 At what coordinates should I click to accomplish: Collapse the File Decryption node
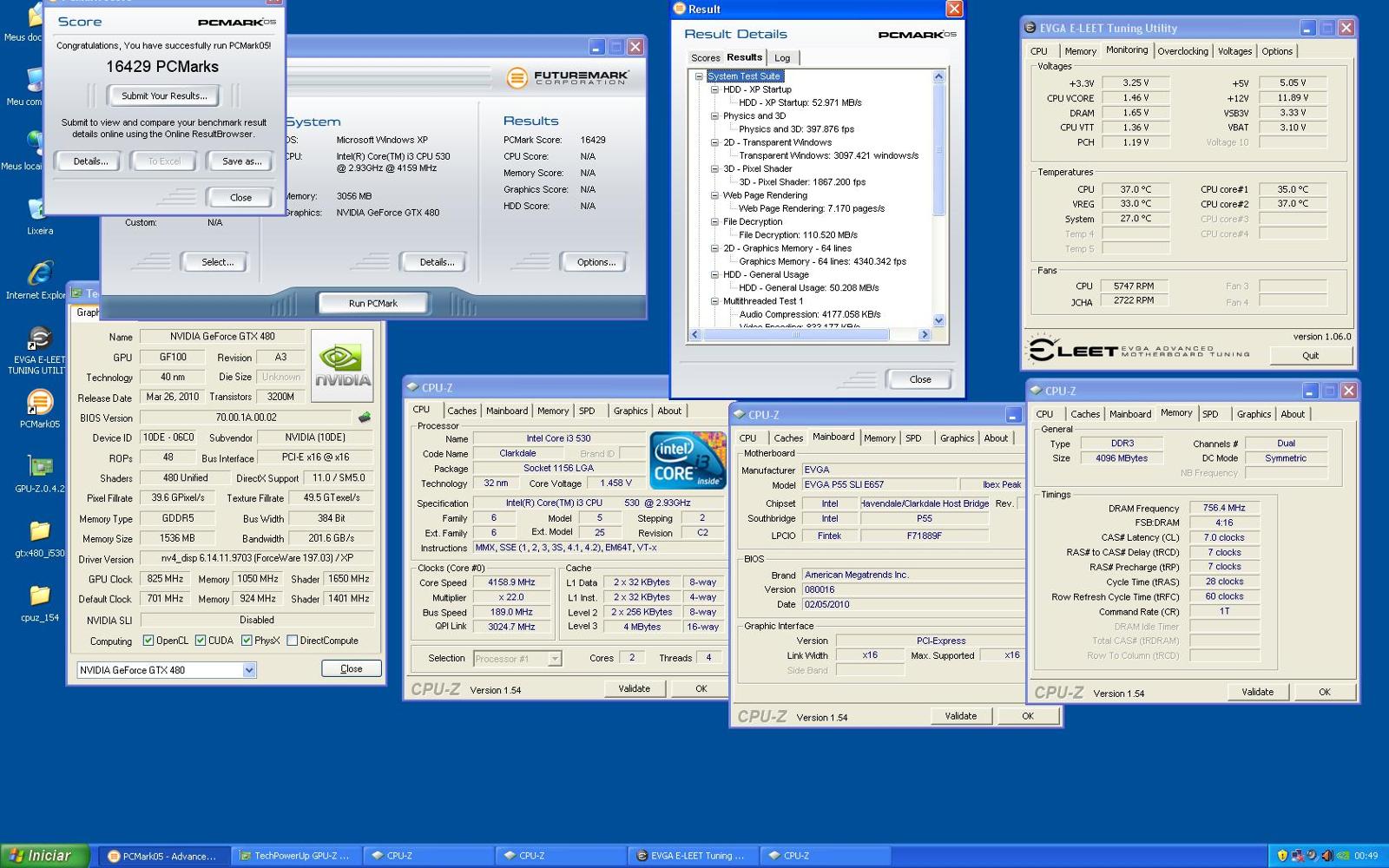pyautogui.click(x=714, y=221)
